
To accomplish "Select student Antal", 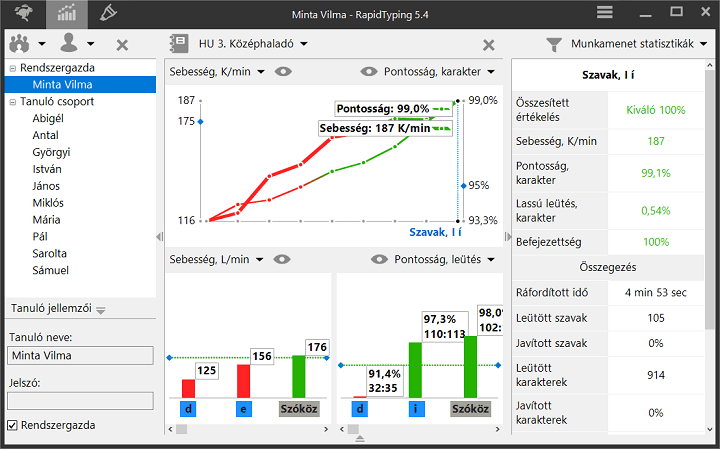I will (45, 135).
